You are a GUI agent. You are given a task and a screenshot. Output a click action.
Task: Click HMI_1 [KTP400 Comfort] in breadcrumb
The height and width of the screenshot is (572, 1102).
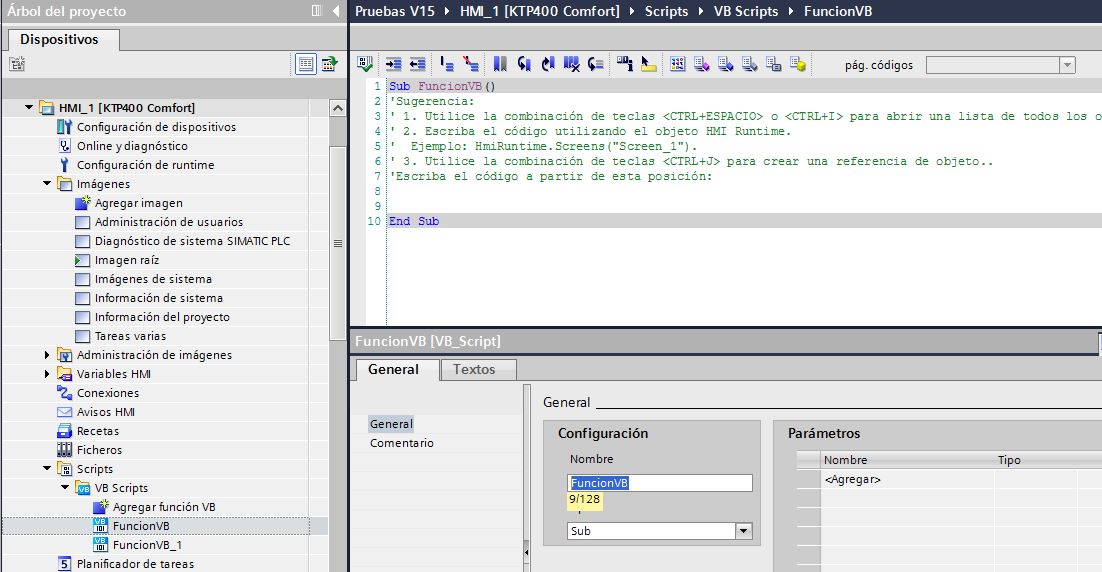[540, 11]
